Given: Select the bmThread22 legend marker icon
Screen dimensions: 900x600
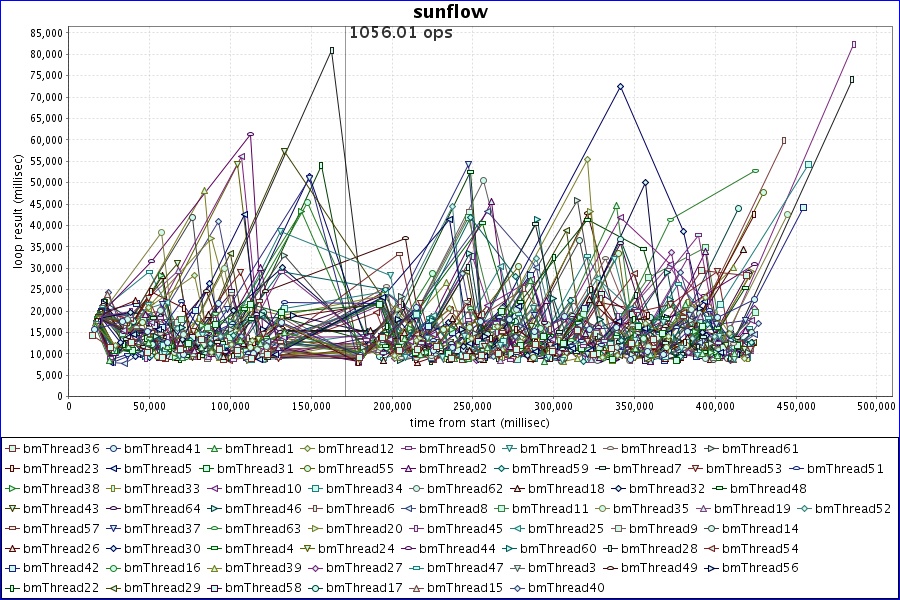Looking at the screenshot, I should (12, 587).
